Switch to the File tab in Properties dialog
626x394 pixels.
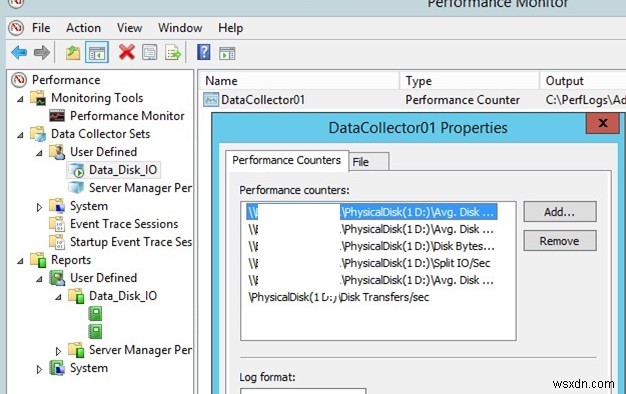pyautogui.click(x=368, y=162)
